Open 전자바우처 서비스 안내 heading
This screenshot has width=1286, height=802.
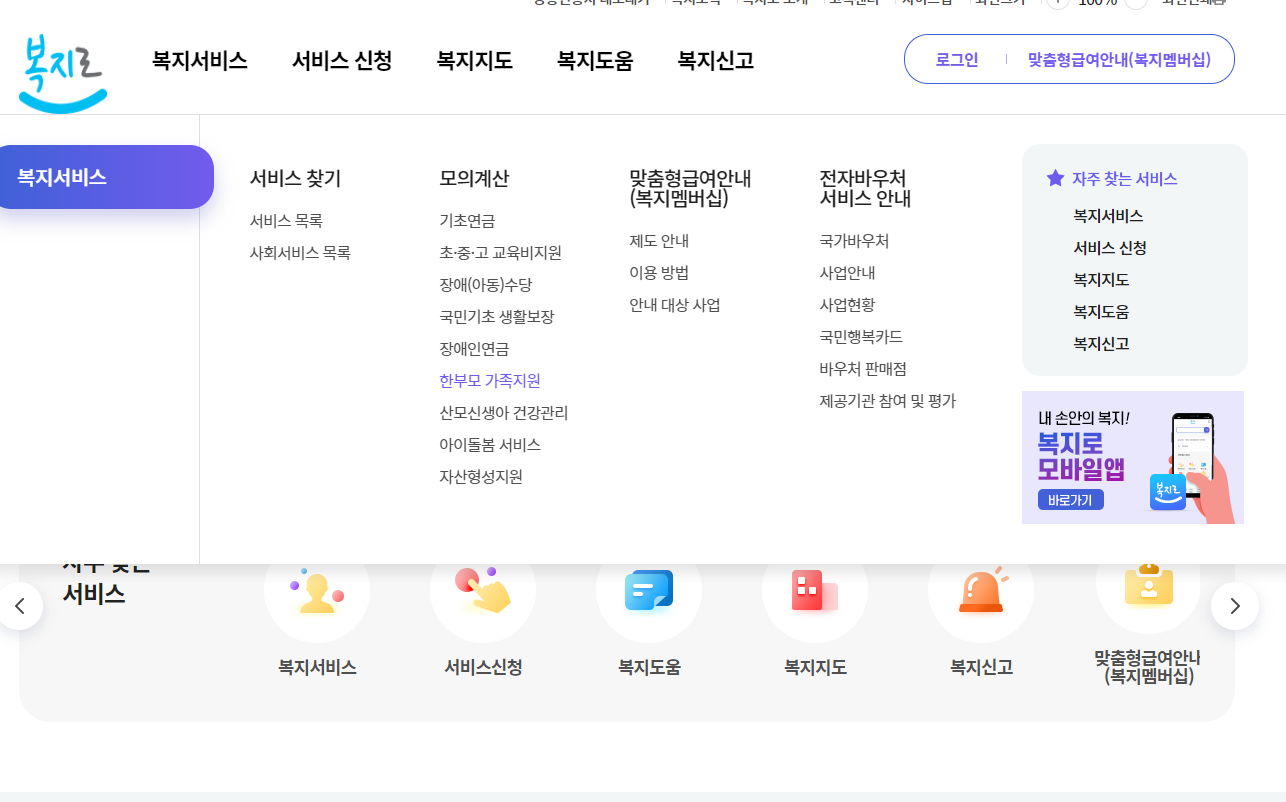coord(865,188)
